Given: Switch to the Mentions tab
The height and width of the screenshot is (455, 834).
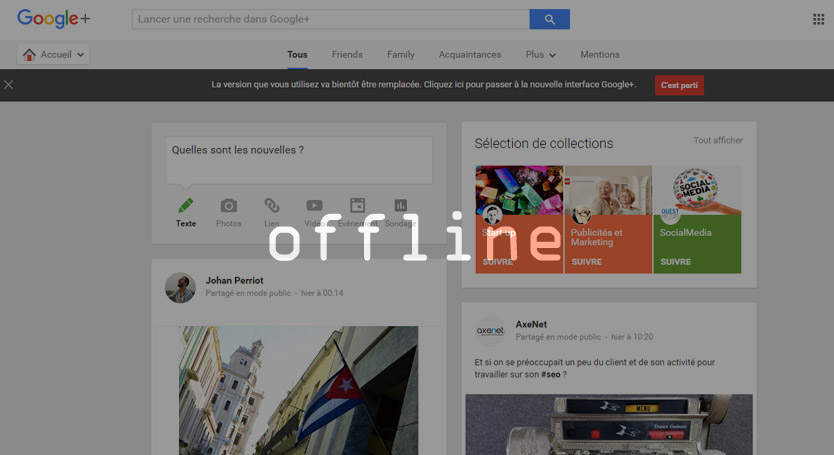Looking at the screenshot, I should point(599,55).
